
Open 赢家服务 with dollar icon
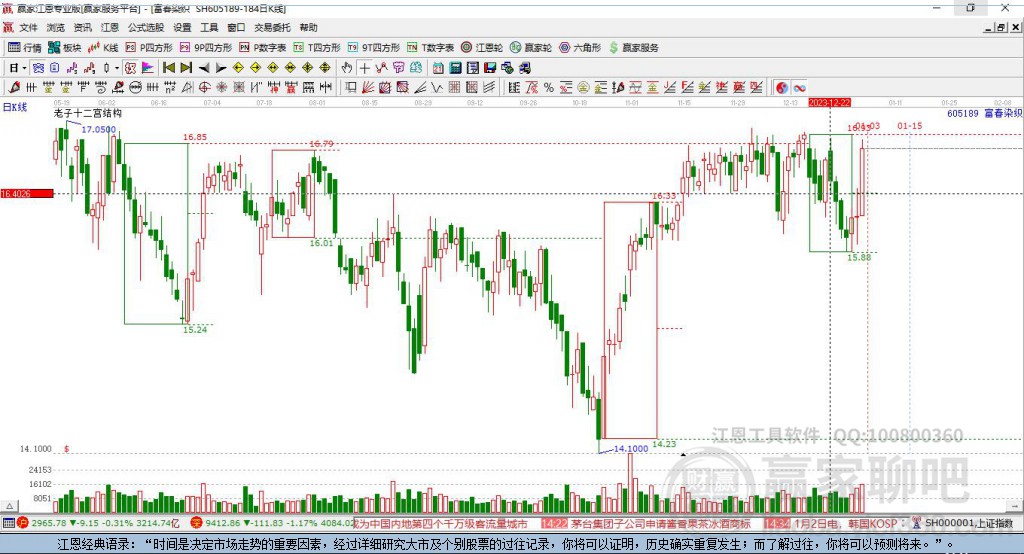[x=633, y=48]
